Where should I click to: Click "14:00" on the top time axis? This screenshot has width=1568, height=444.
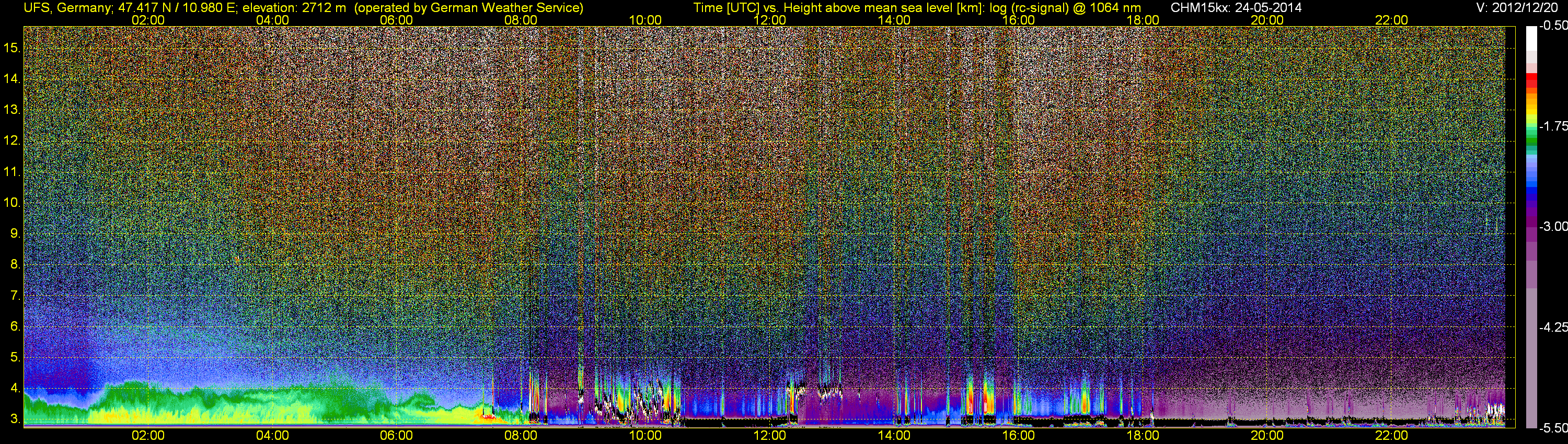tap(894, 20)
